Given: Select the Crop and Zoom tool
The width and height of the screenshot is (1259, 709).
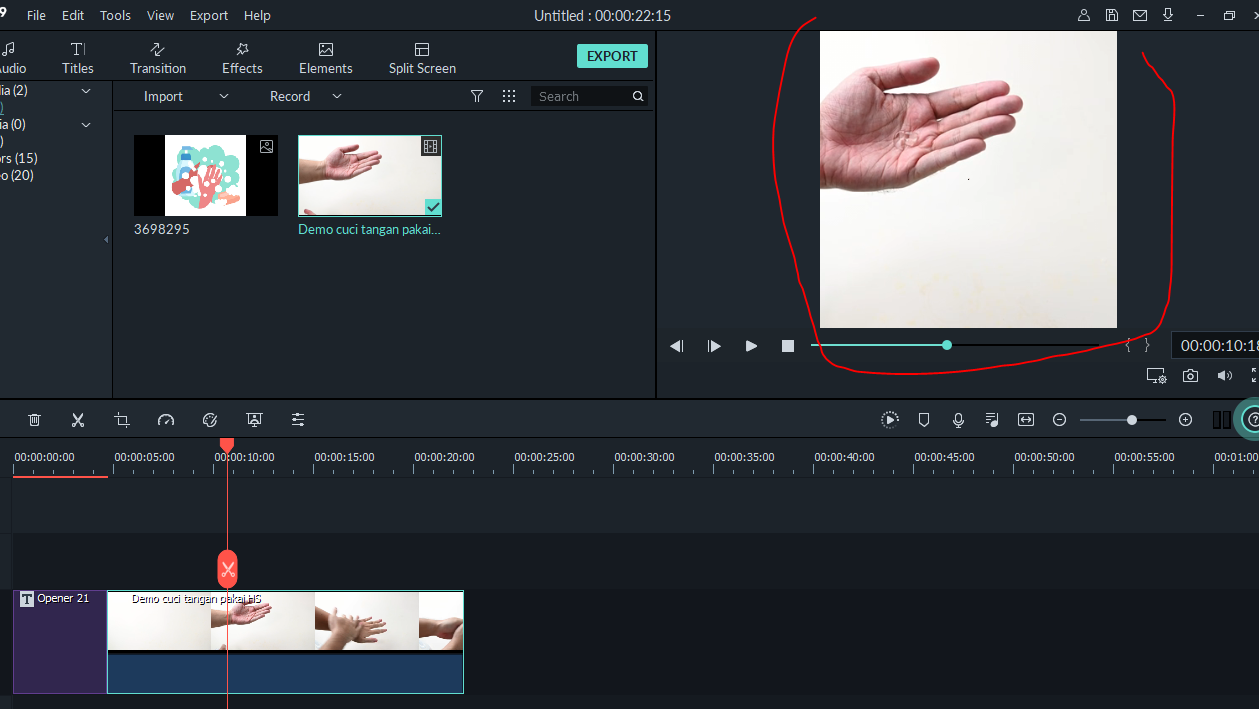Looking at the screenshot, I should [x=122, y=420].
